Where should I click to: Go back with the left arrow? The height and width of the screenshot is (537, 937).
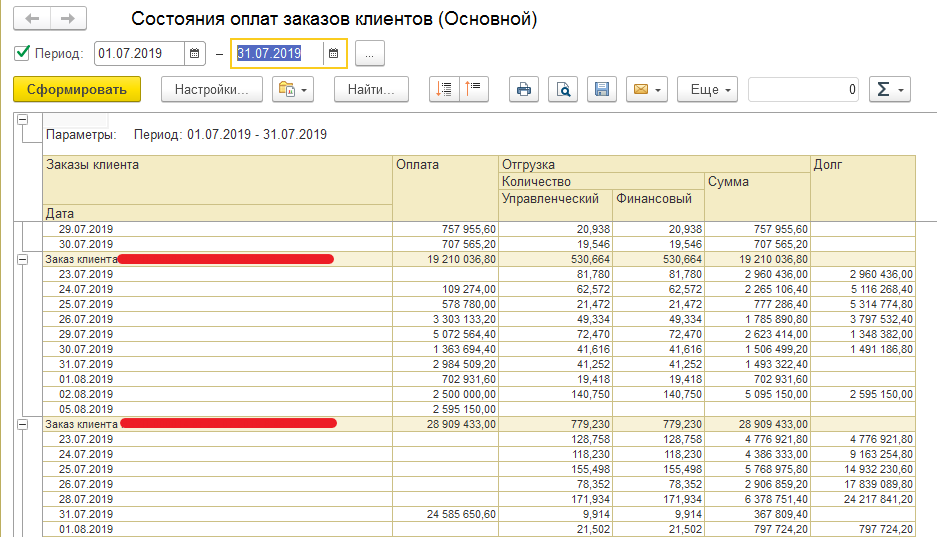click(x=33, y=19)
